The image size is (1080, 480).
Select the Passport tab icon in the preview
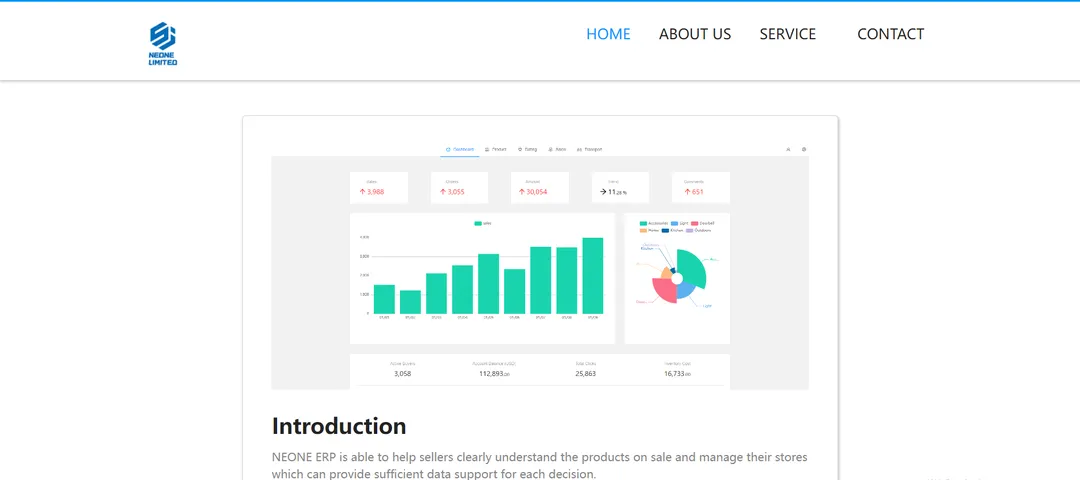click(579, 149)
